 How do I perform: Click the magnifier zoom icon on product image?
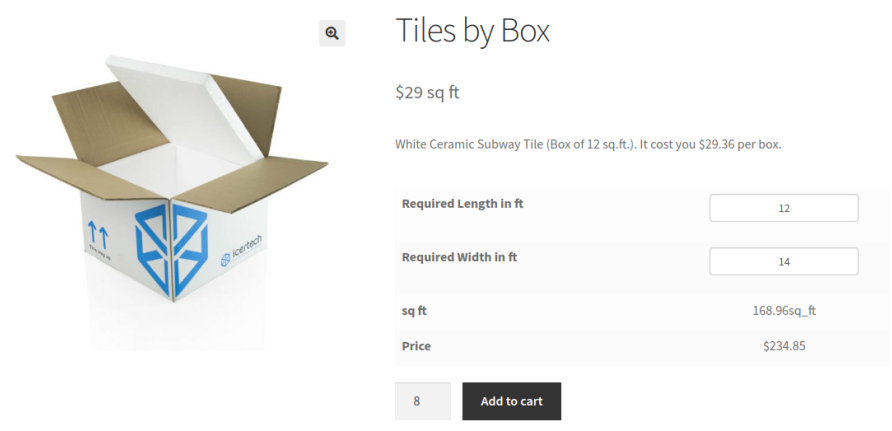332,33
